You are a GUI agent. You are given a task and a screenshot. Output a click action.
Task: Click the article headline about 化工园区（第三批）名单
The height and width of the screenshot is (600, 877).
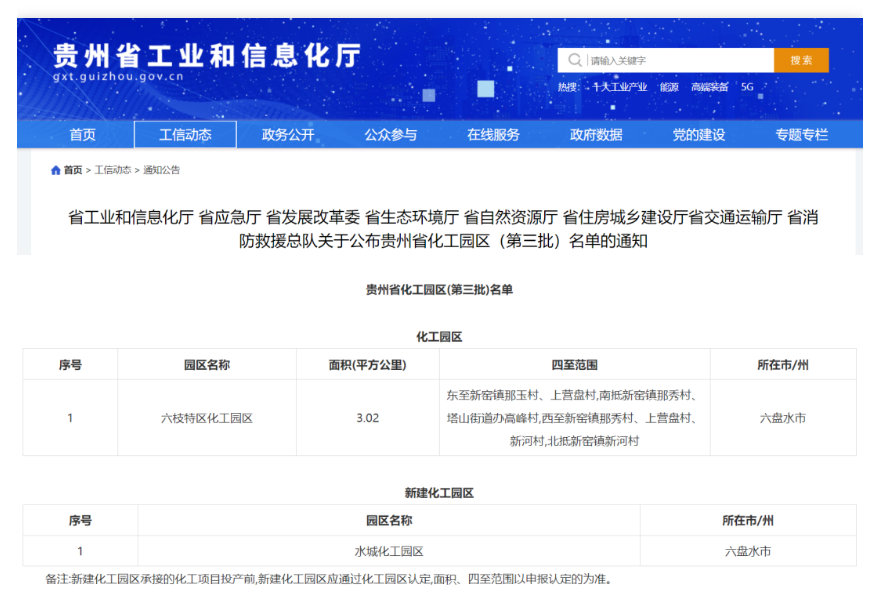click(443, 229)
